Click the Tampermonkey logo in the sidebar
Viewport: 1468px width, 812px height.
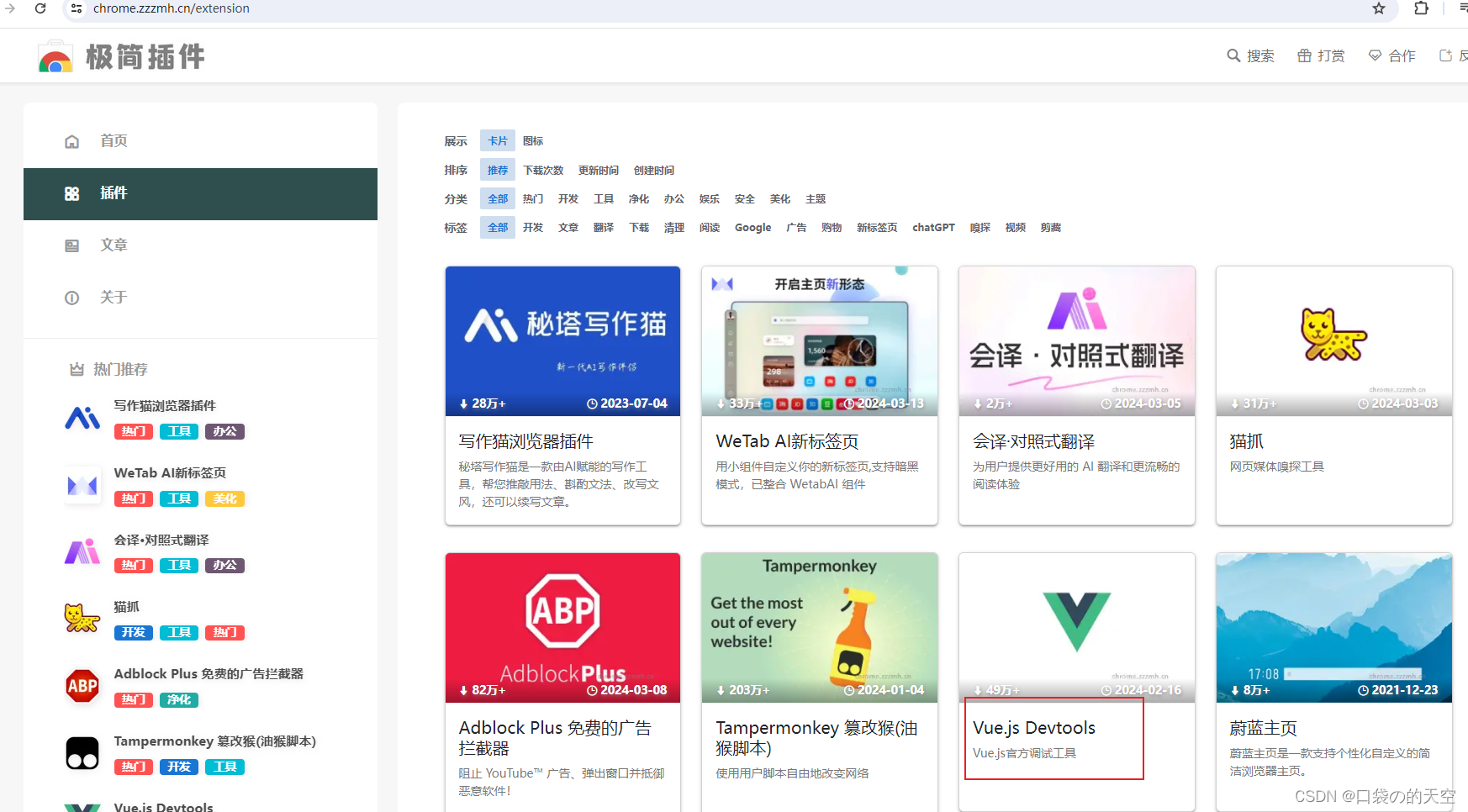click(x=82, y=753)
